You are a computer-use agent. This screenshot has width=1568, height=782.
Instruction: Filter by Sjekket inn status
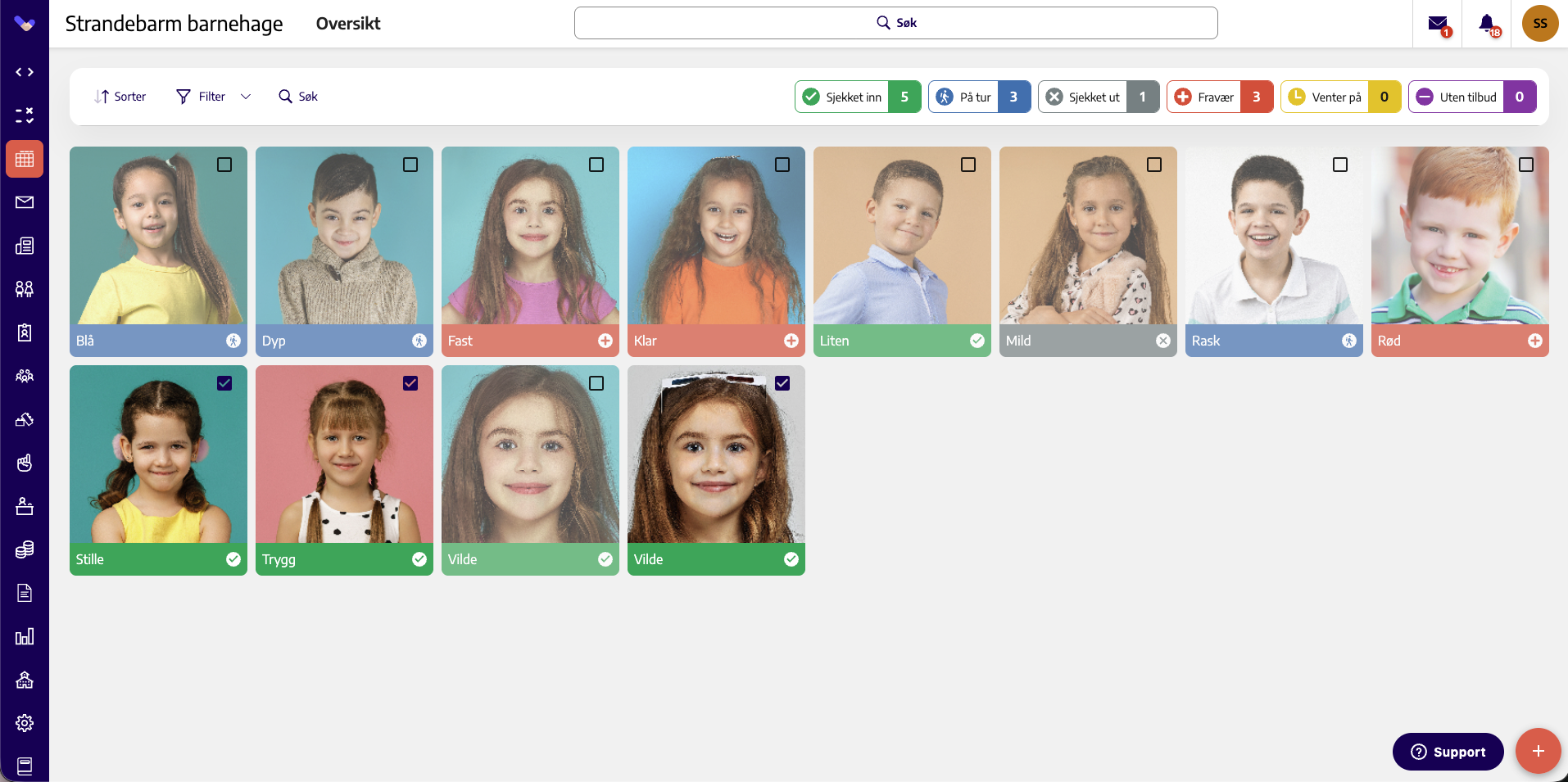858,97
